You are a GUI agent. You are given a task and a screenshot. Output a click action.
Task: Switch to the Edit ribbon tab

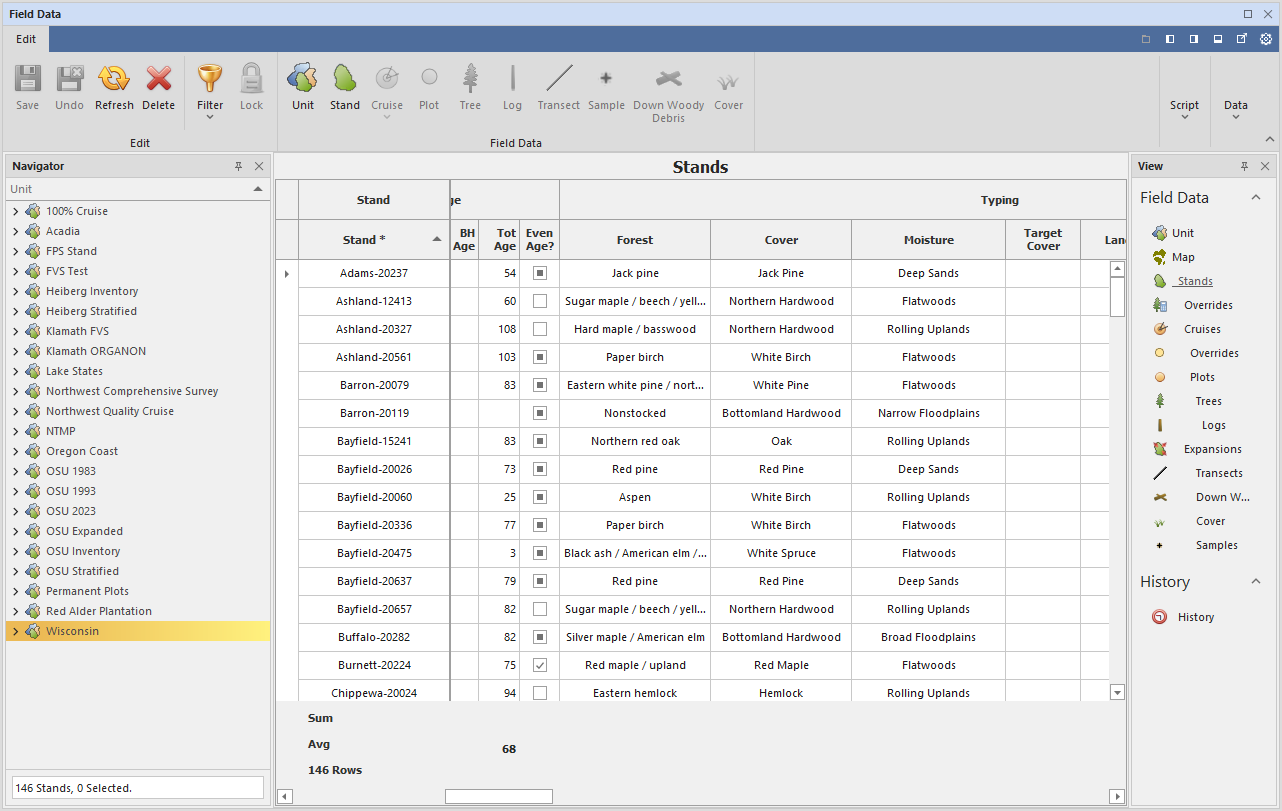[26, 39]
